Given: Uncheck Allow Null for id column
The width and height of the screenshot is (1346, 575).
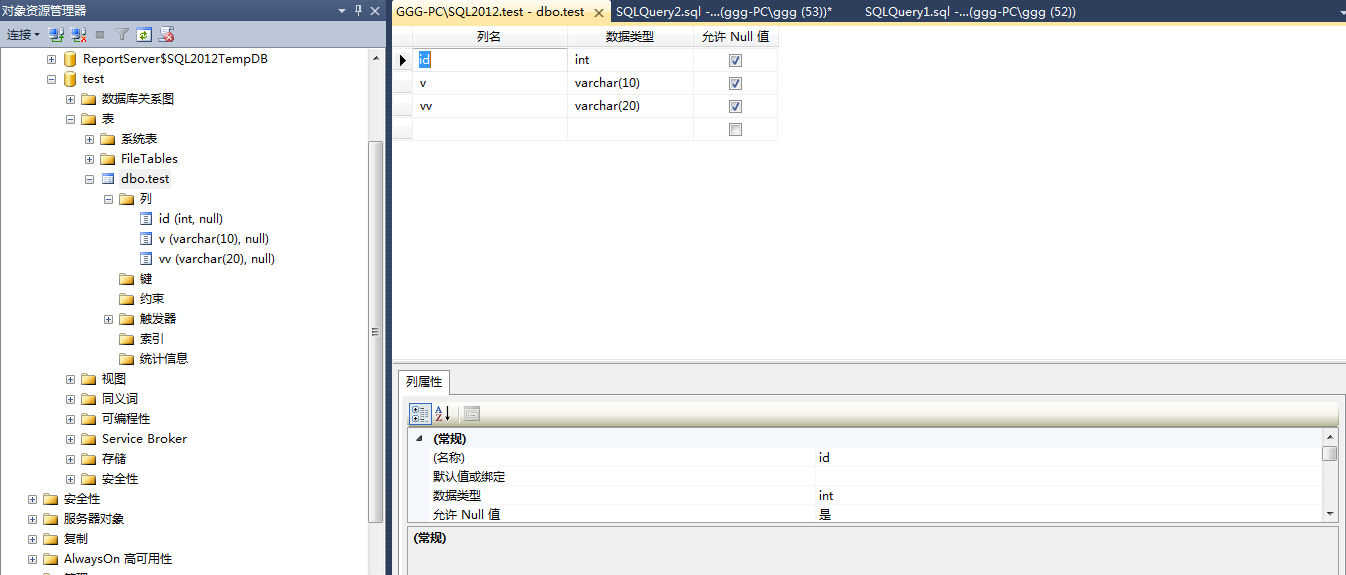Looking at the screenshot, I should coord(735,60).
